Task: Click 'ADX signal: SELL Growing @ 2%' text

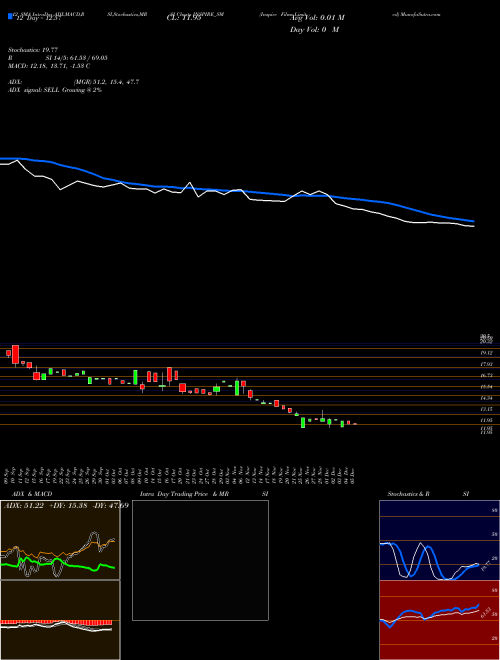Action: tap(55, 90)
